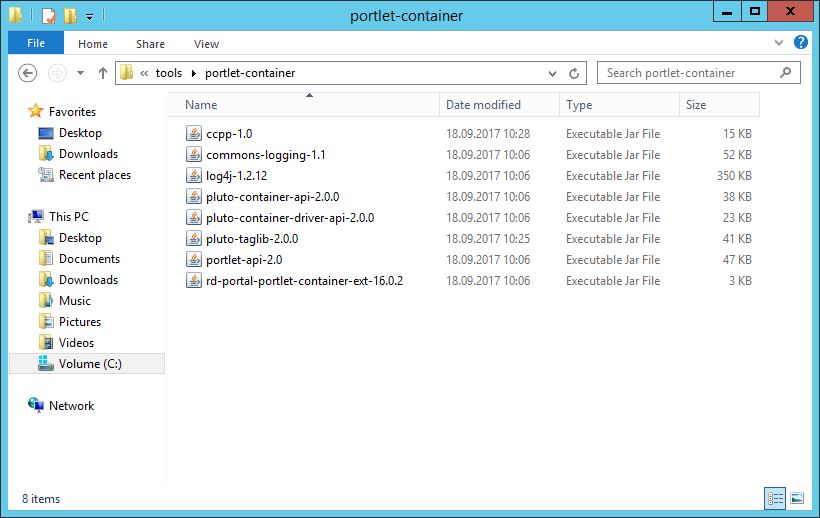Click the double chevron in address bar
The height and width of the screenshot is (518, 820).
coord(144,73)
